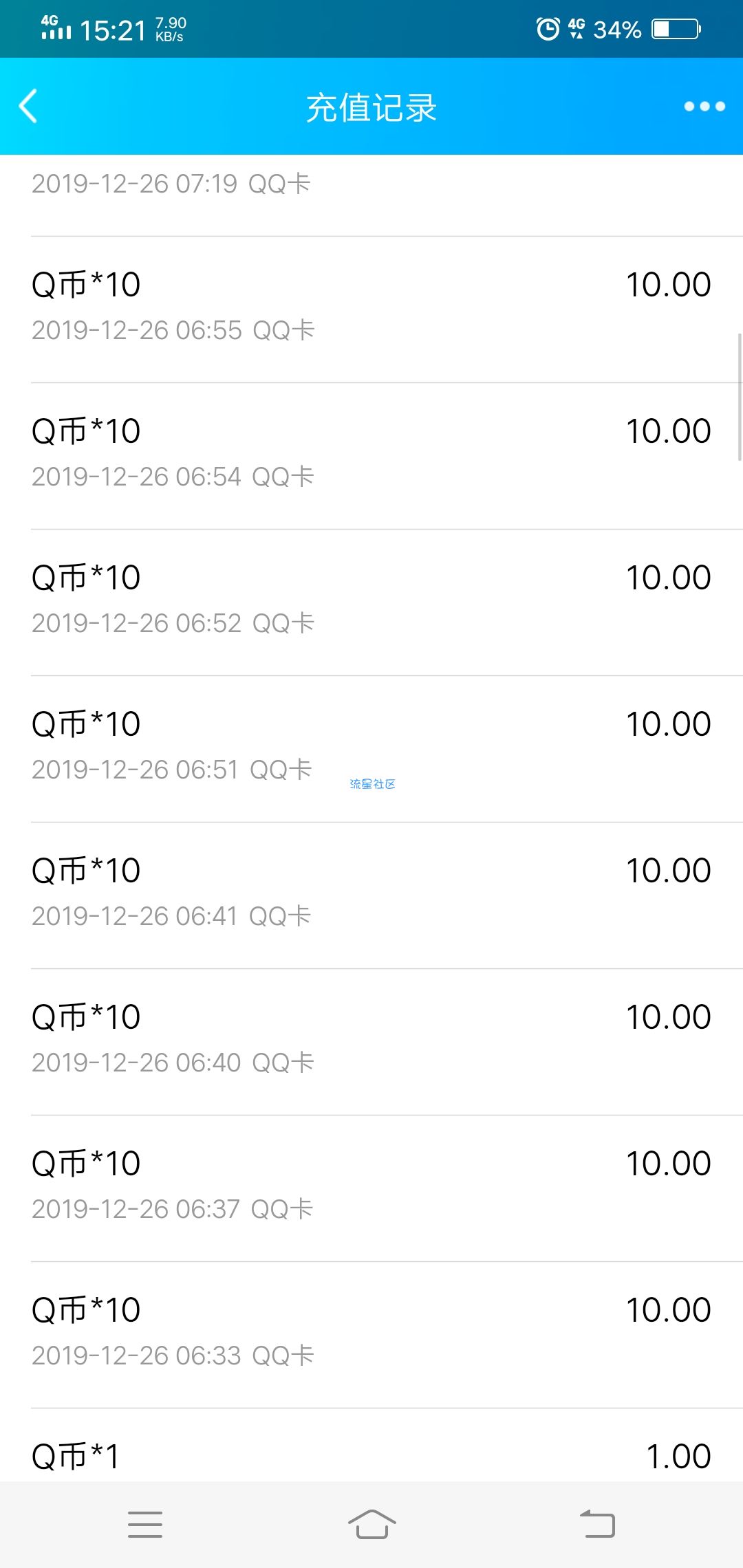
Task: Click the vertical scrollbar on right edge
Action: point(740,397)
